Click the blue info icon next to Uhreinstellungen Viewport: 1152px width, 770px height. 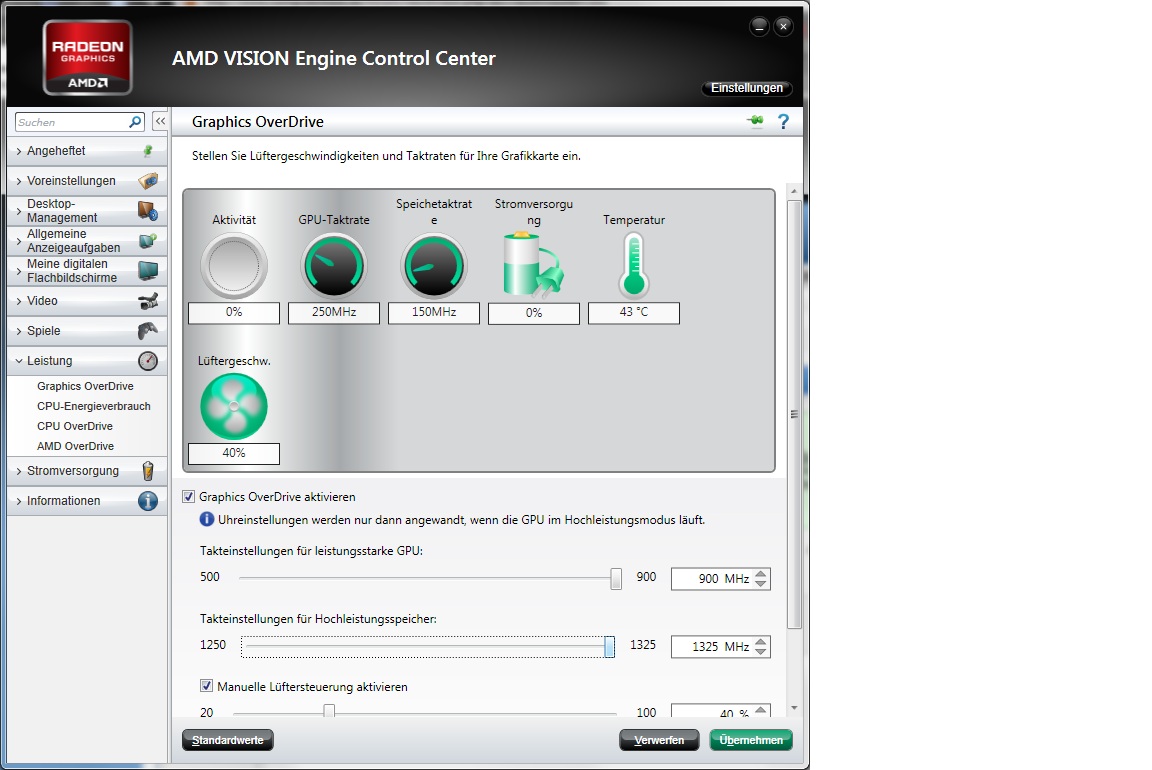(x=206, y=519)
